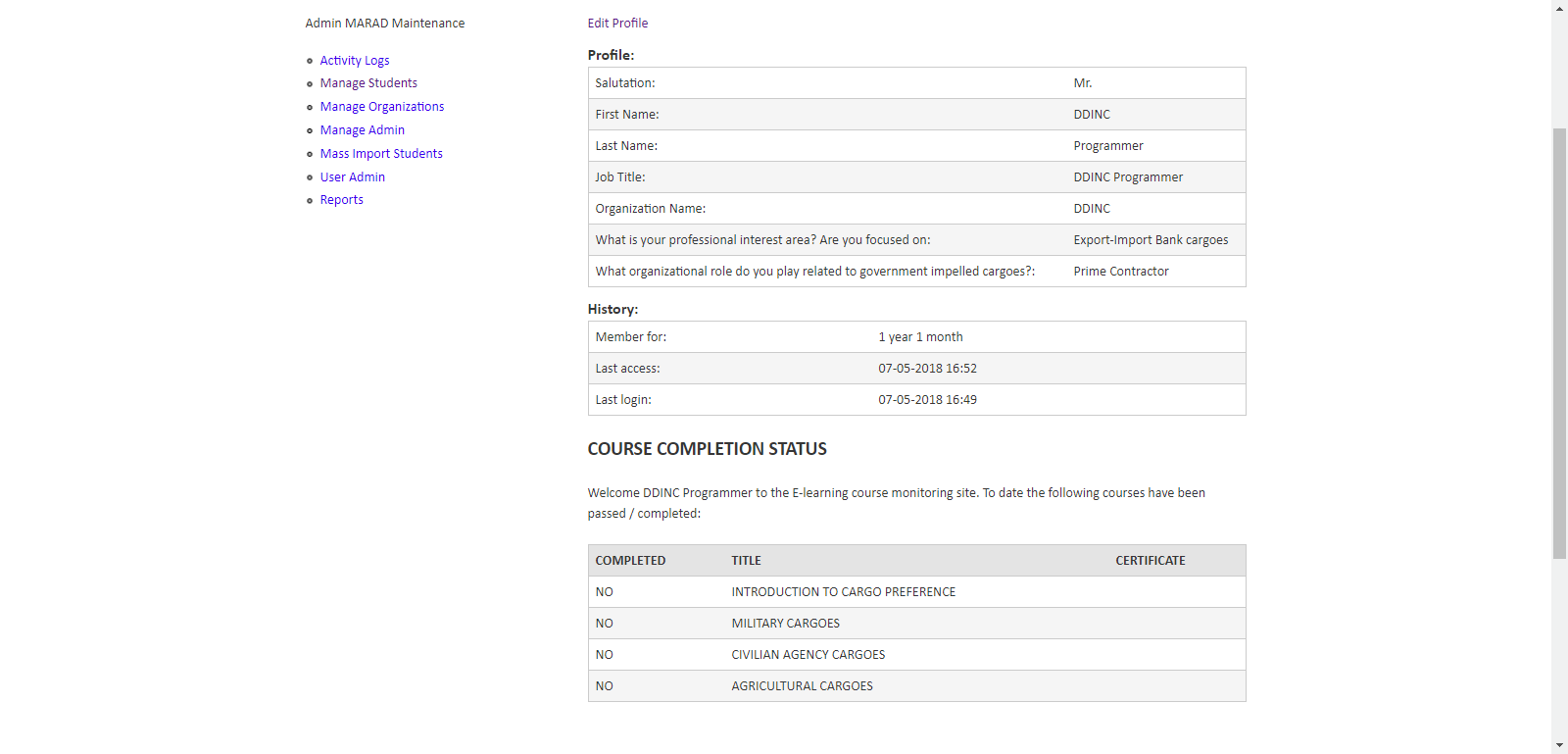Click the Civilian Agency Cargoes course title
This screenshot has height=754, width=1568.
tap(808, 655)
